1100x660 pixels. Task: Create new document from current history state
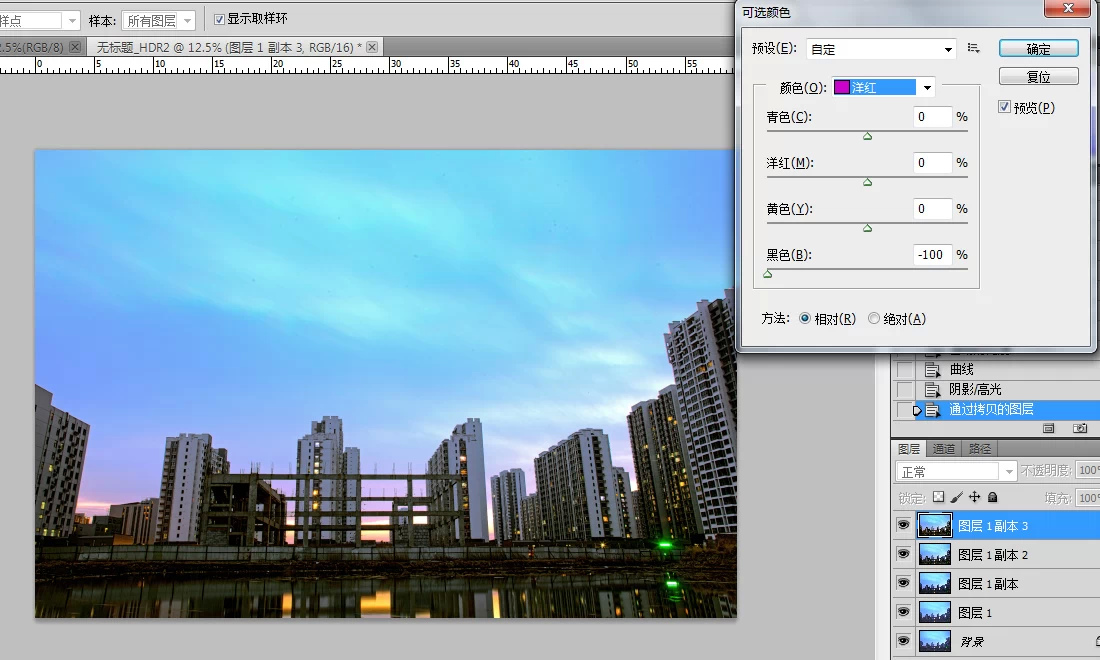1048,428
